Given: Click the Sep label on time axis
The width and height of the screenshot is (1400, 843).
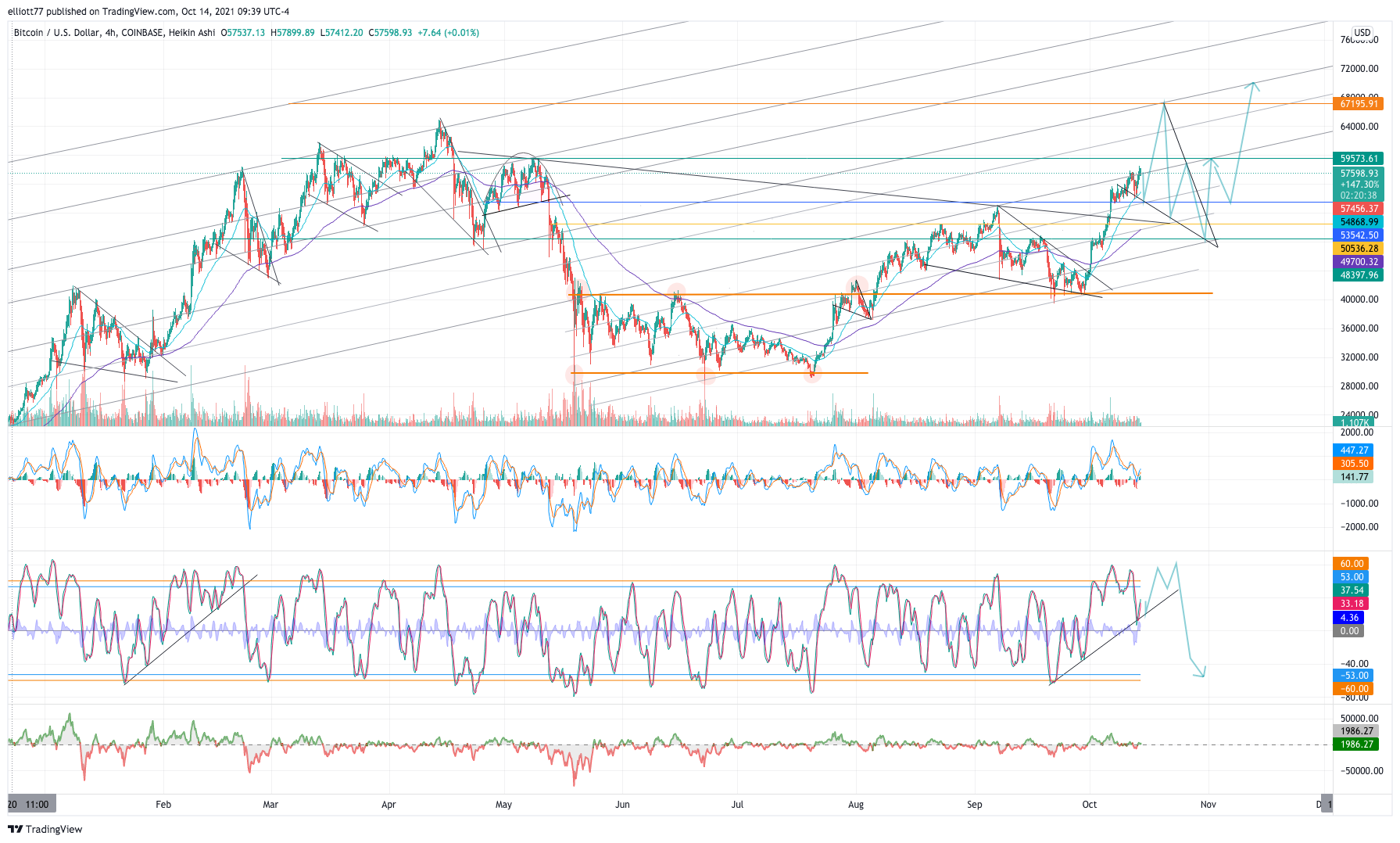Looking at the screenshot, I should (974, 805).
